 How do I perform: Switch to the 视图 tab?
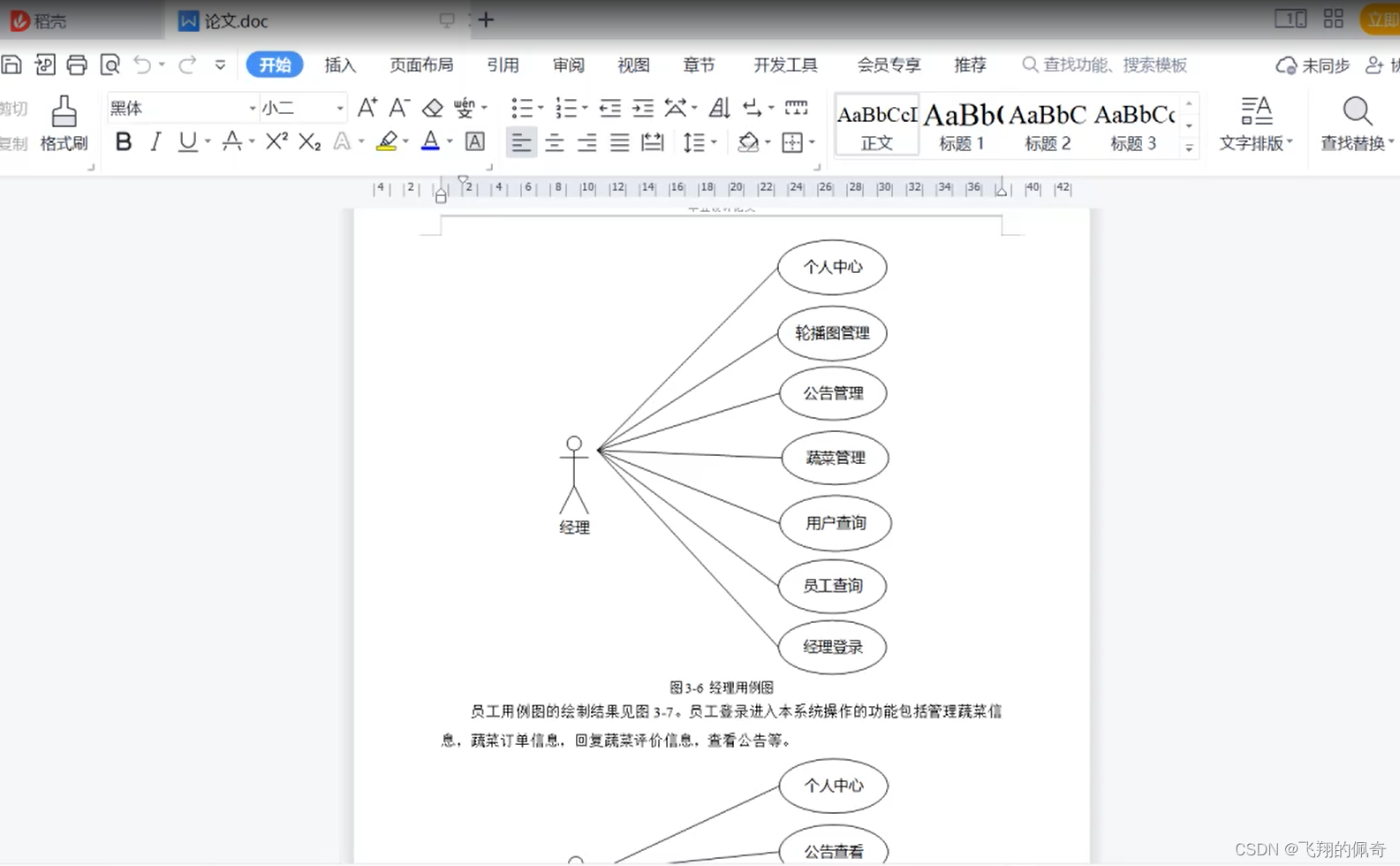coord(633,65)
